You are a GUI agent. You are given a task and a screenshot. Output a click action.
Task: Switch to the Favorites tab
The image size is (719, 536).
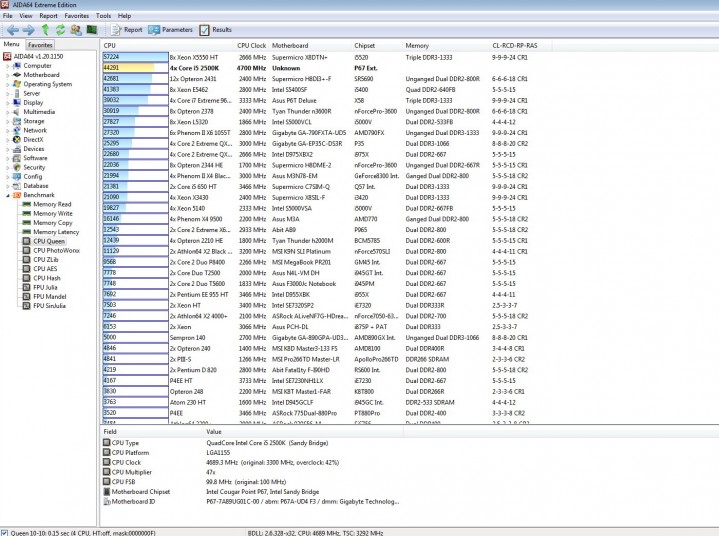click(40, 45)
